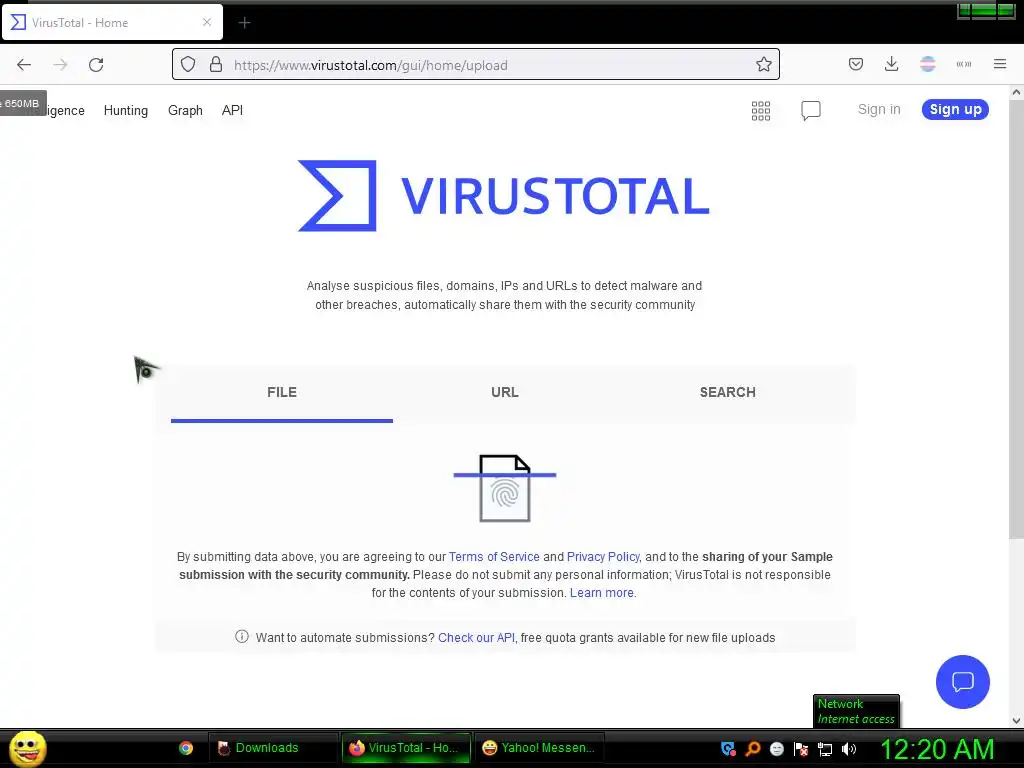Follow the Check our API link

[476, 637]
